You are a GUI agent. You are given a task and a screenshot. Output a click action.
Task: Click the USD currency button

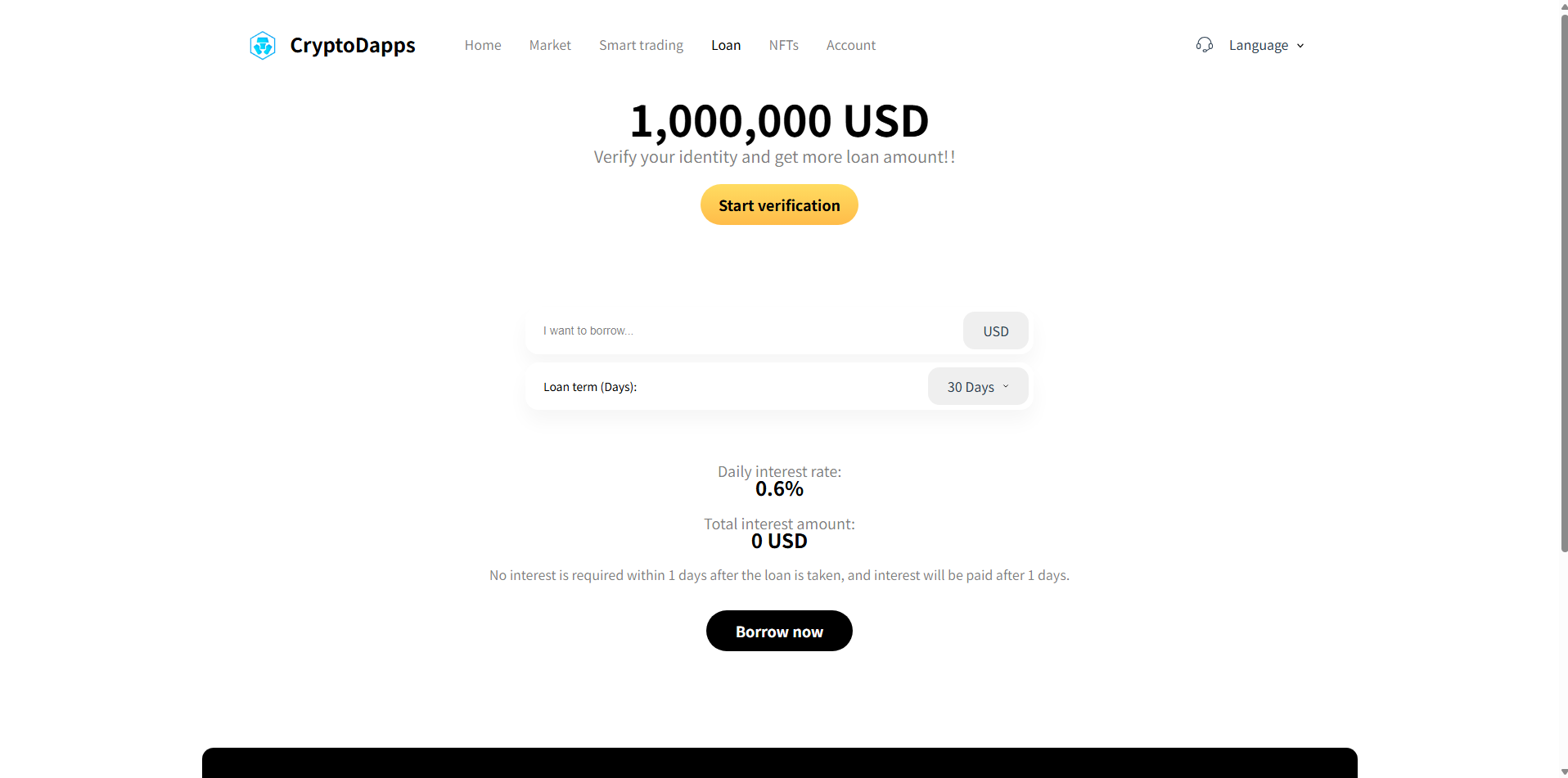pyautogui.click(x=995, y=331)
